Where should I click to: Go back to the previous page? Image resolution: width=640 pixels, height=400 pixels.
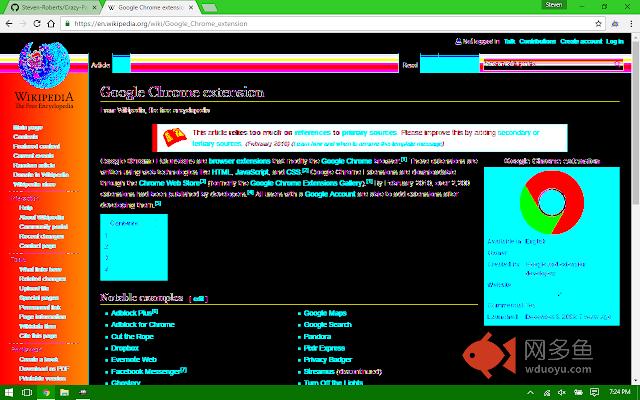point(9,24)
